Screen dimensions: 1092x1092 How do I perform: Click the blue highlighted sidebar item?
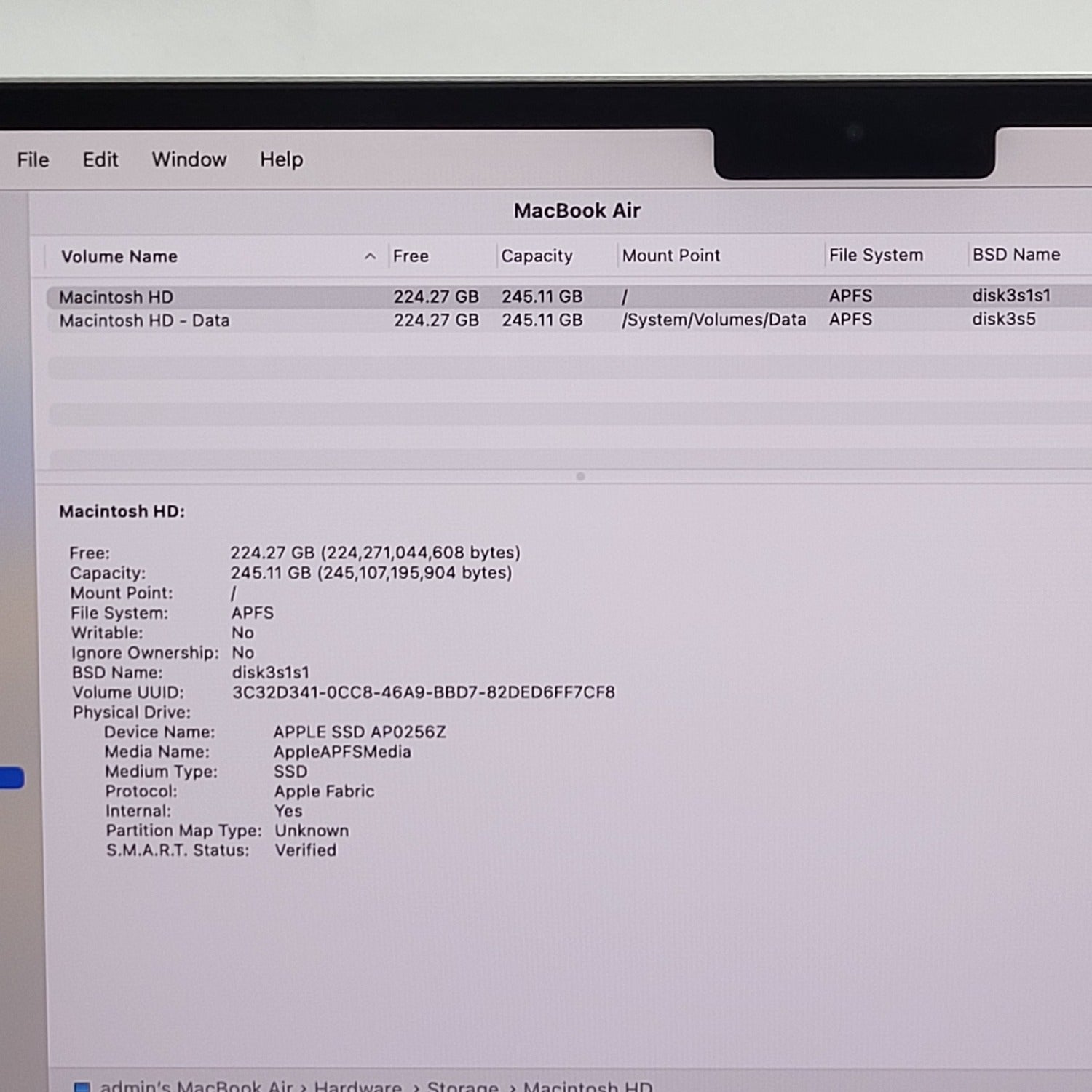(x=11, y=778)
